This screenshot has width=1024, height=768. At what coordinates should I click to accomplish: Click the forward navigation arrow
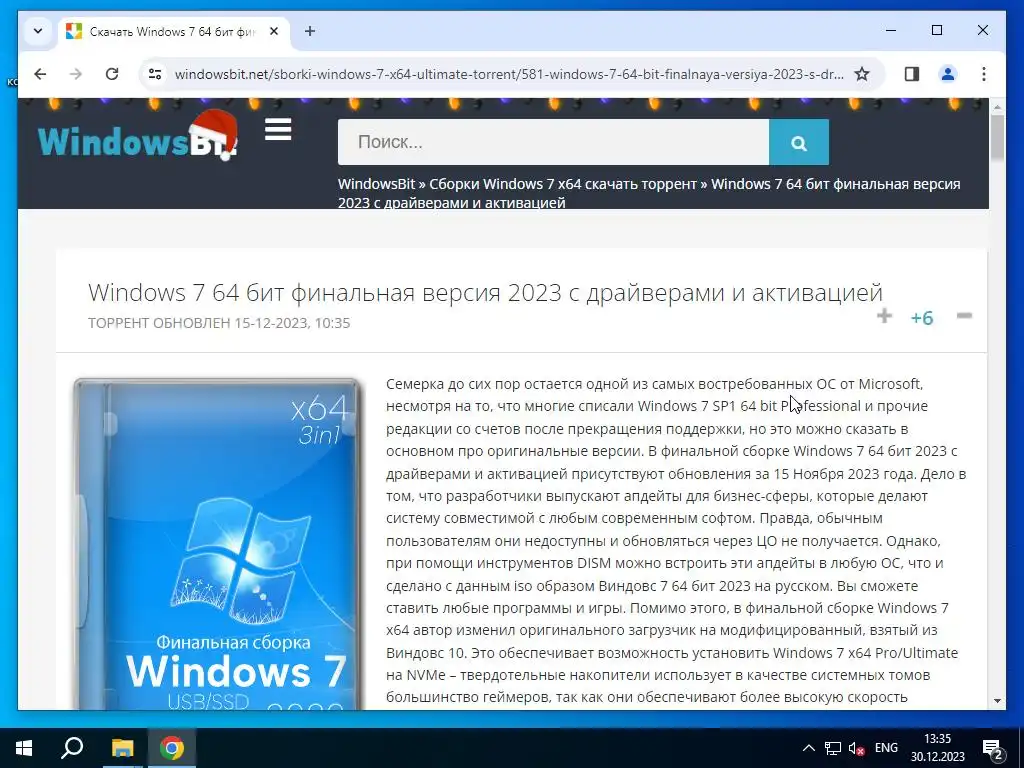tap(76, 74)
